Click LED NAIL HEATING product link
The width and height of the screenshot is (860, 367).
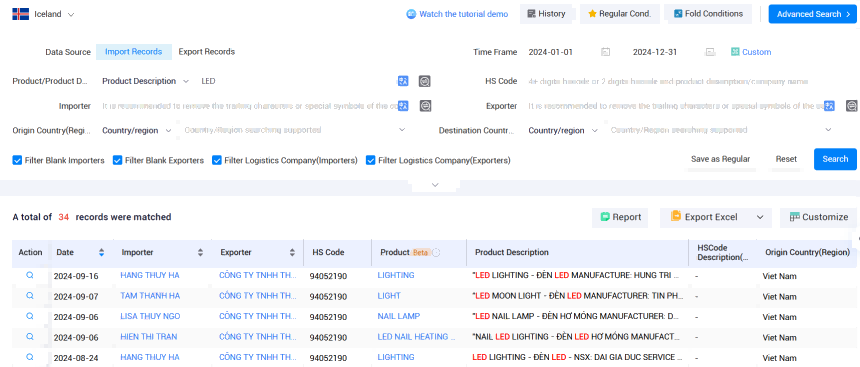(x=416, y=336)
